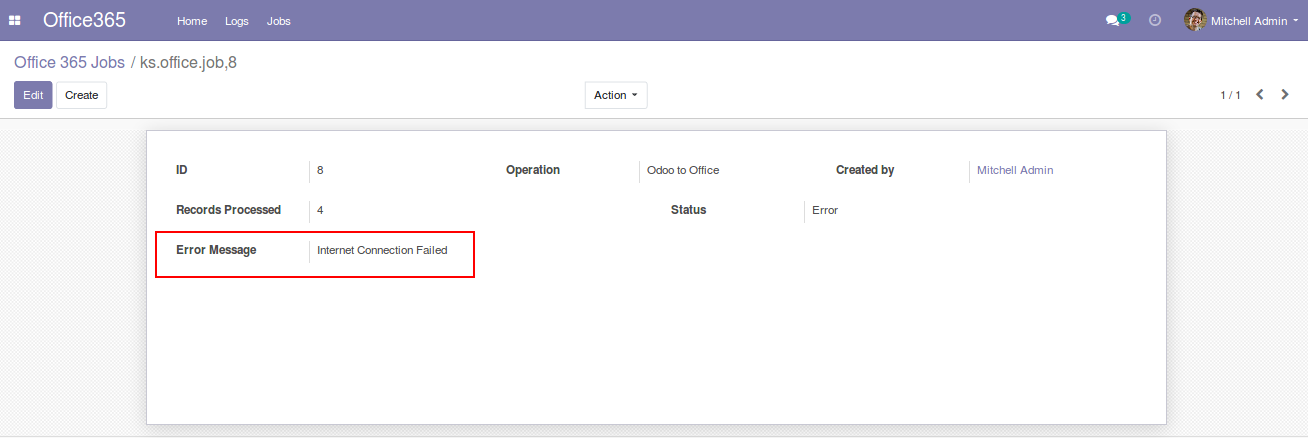Click the Office365 app title

click(84, 20)
